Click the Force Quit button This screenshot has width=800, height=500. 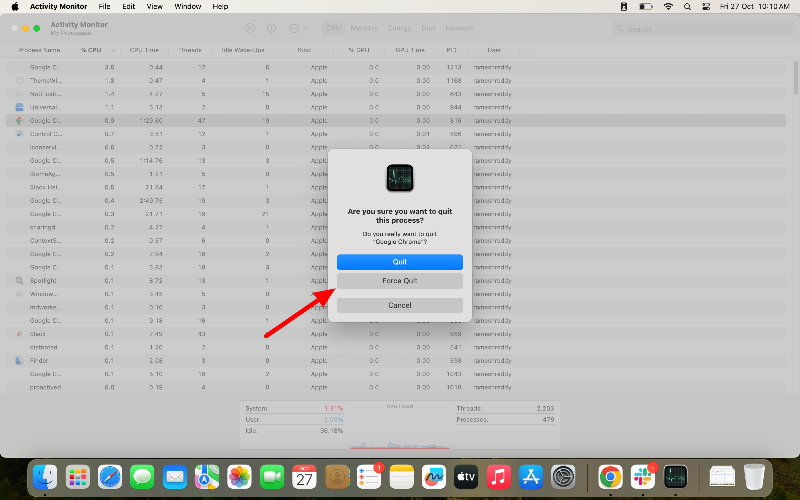(x=399, y=281)
